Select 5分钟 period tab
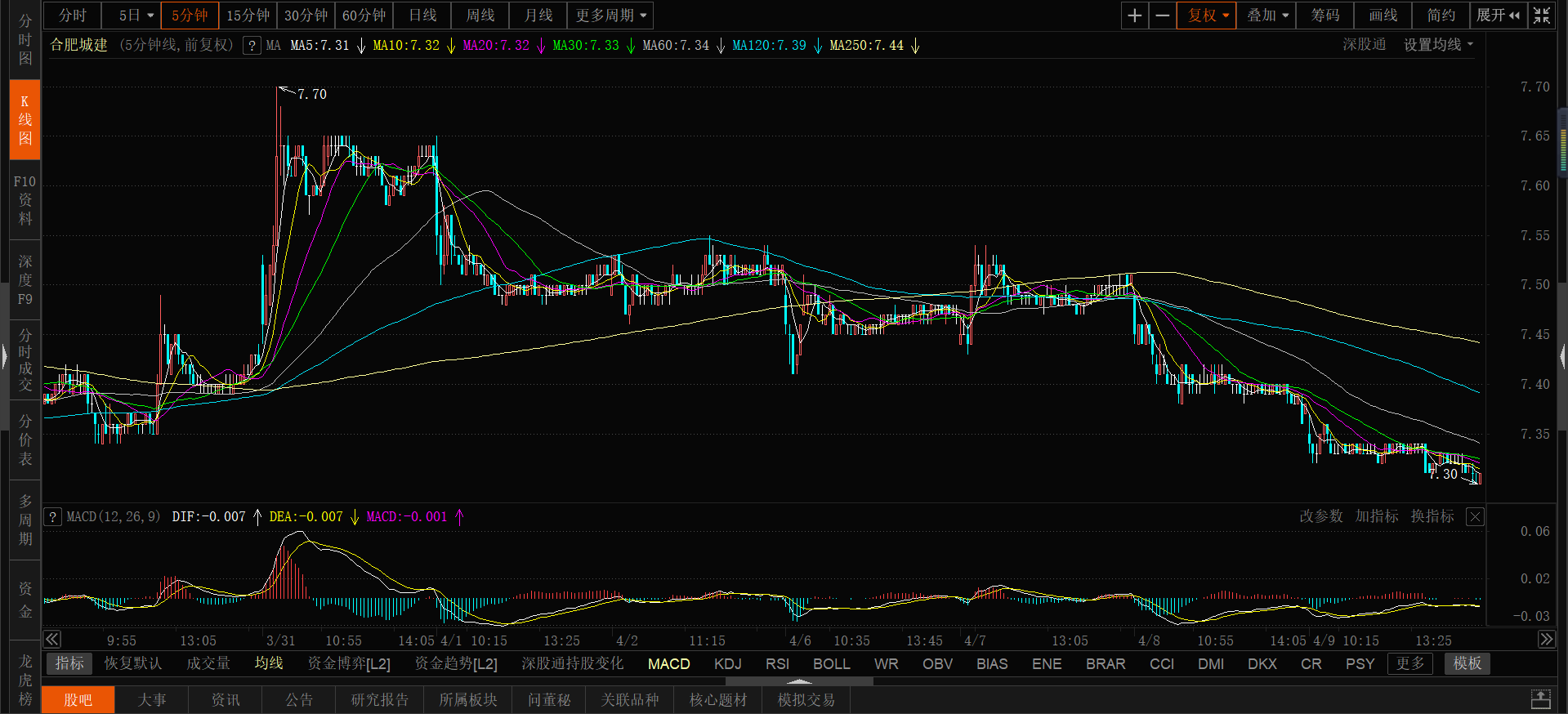Image resolution: width=1568 pixels, height=714 pixels. [190, 16]
